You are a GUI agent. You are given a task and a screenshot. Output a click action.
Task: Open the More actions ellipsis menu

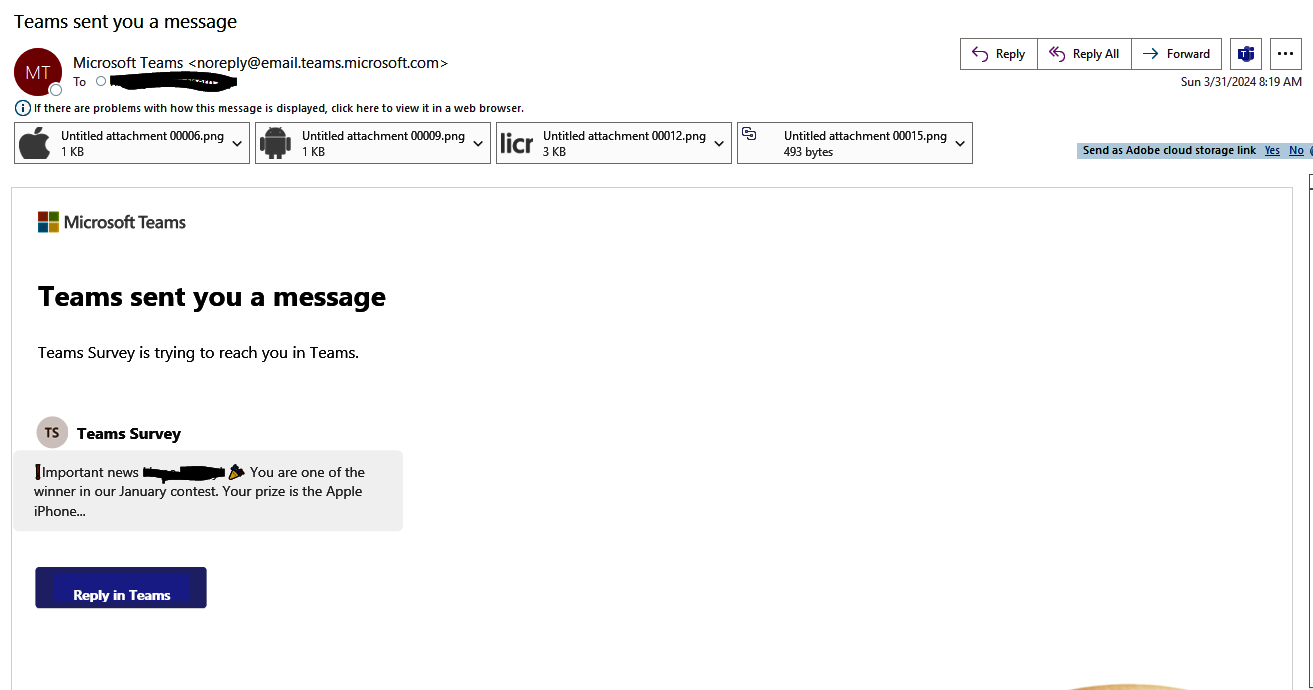(x=1286, y=54)
